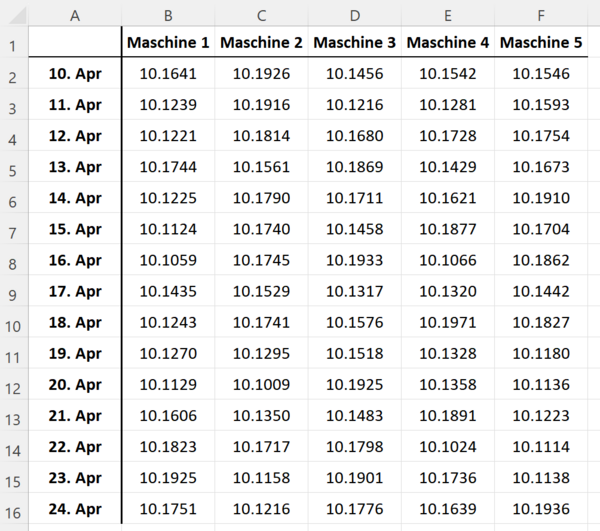Click cell with value 10.1529

tap(261, 291)
